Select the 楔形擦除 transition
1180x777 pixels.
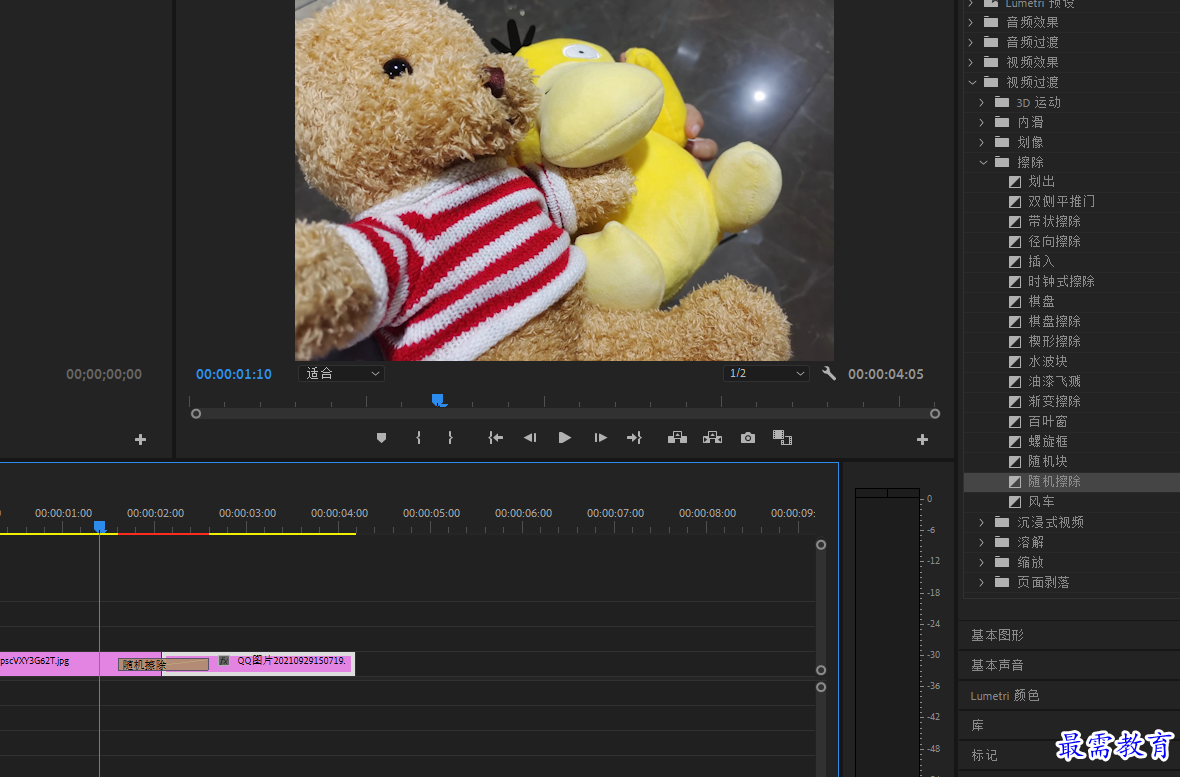point(1054,341)
